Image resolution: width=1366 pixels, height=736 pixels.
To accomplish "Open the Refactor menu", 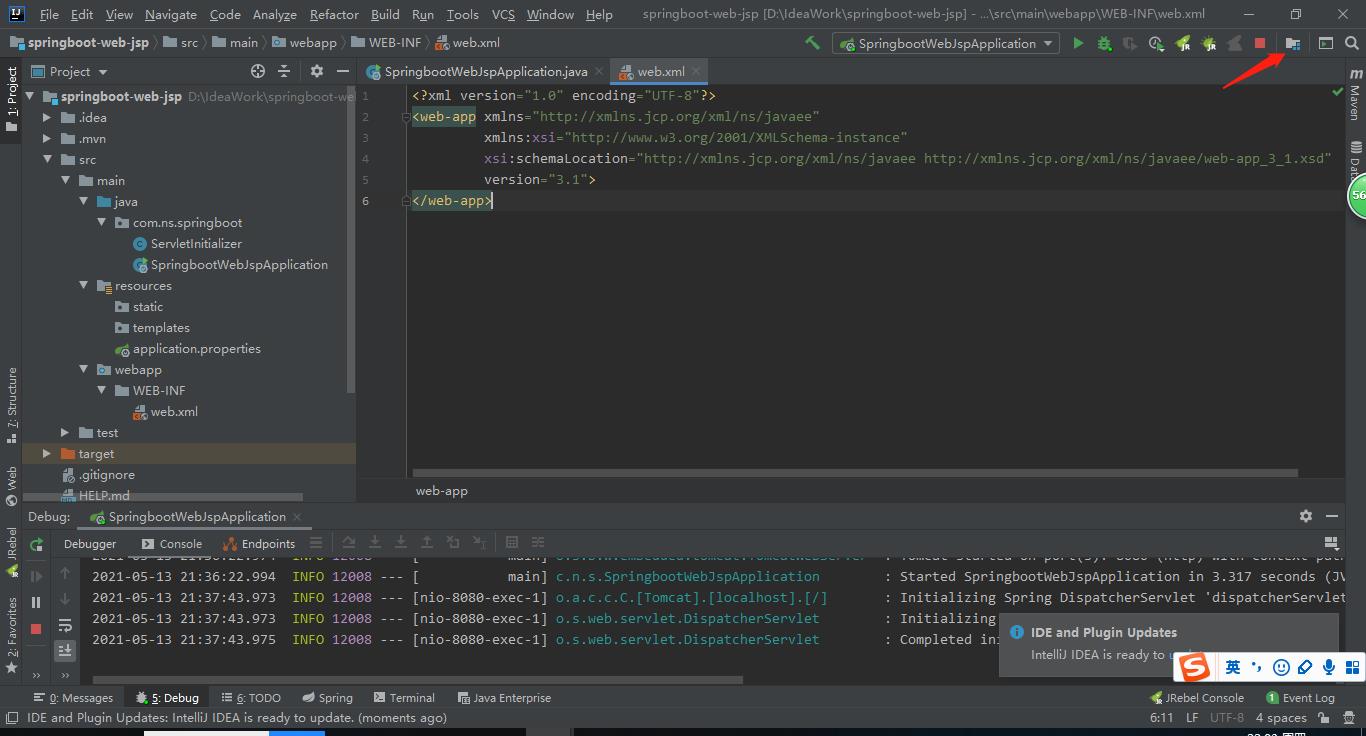I will (334, 14).
